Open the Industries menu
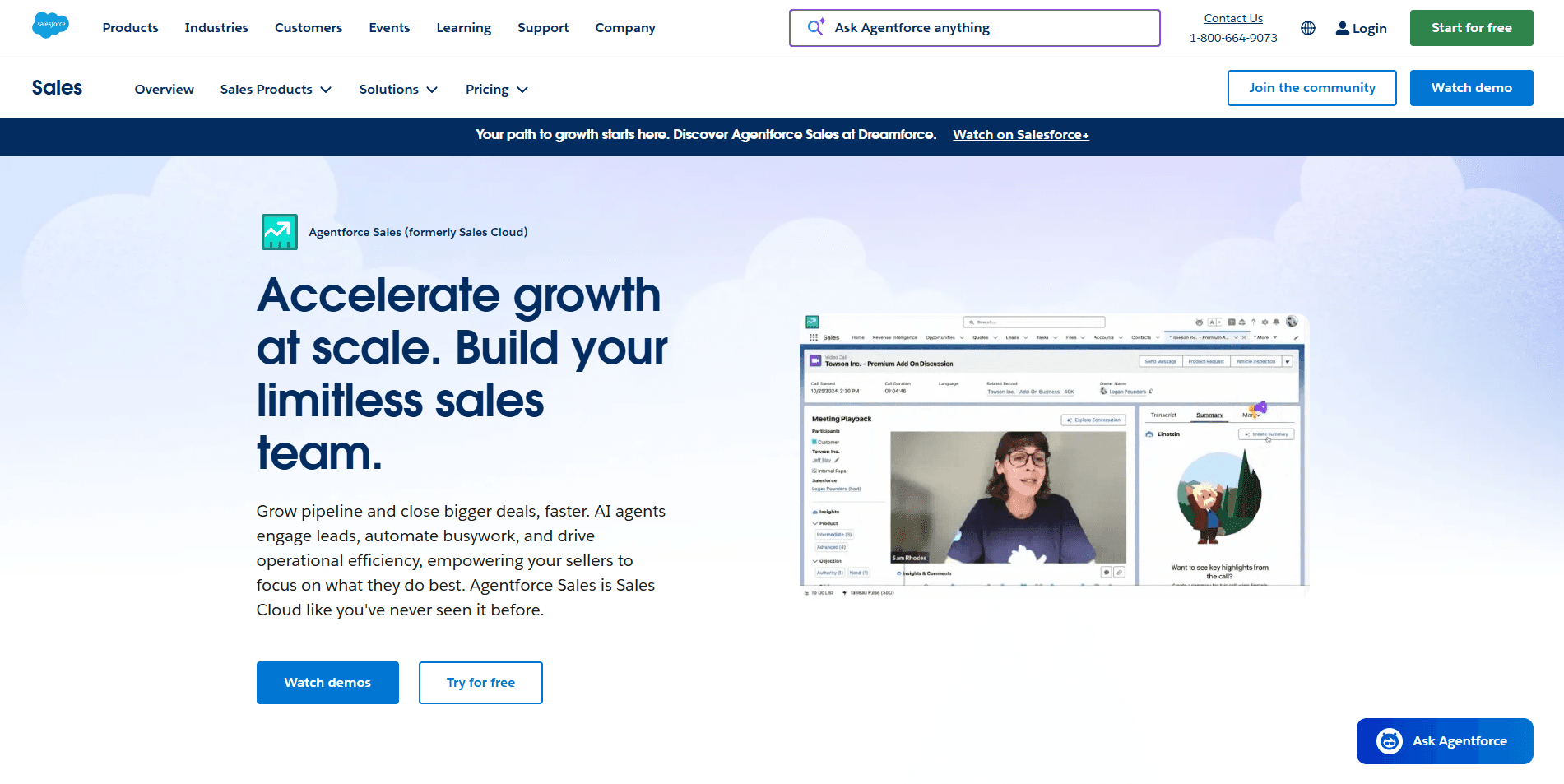The height and width of the screenshot is (784, 1564). point(216,28)
